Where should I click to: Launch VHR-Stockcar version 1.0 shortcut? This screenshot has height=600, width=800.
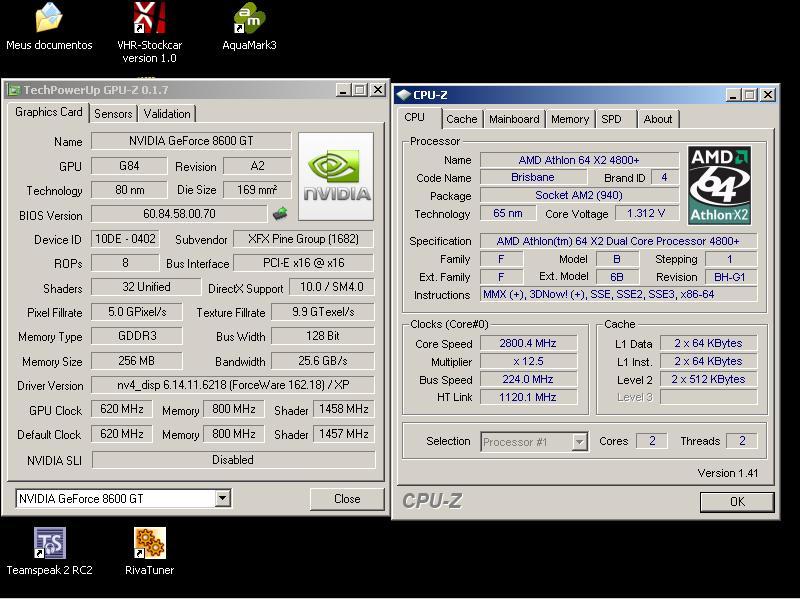pyautogui.click(x=149, y=17)
